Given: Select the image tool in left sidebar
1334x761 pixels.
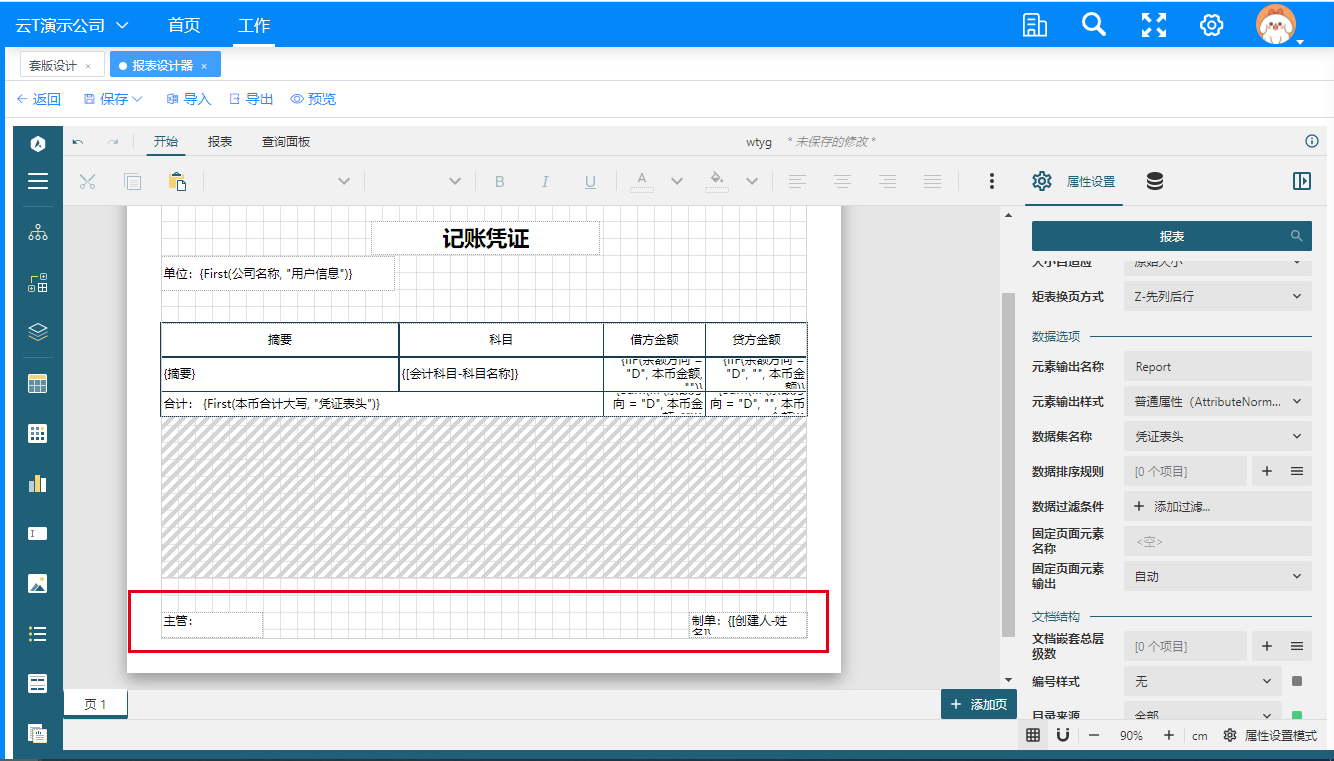Looking at the screenshot, I should tap(37, 583).
